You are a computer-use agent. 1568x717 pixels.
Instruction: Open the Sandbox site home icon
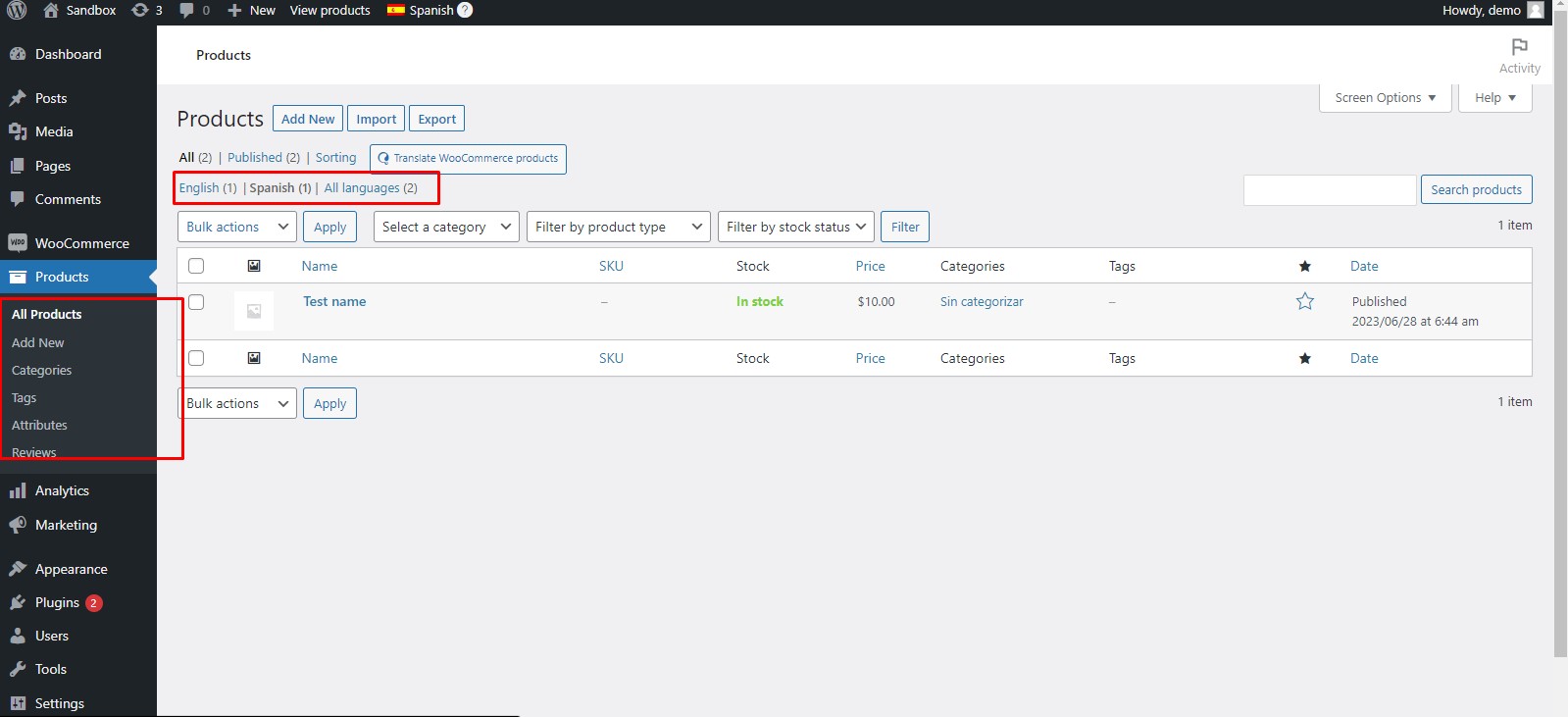tap(51, 10)
